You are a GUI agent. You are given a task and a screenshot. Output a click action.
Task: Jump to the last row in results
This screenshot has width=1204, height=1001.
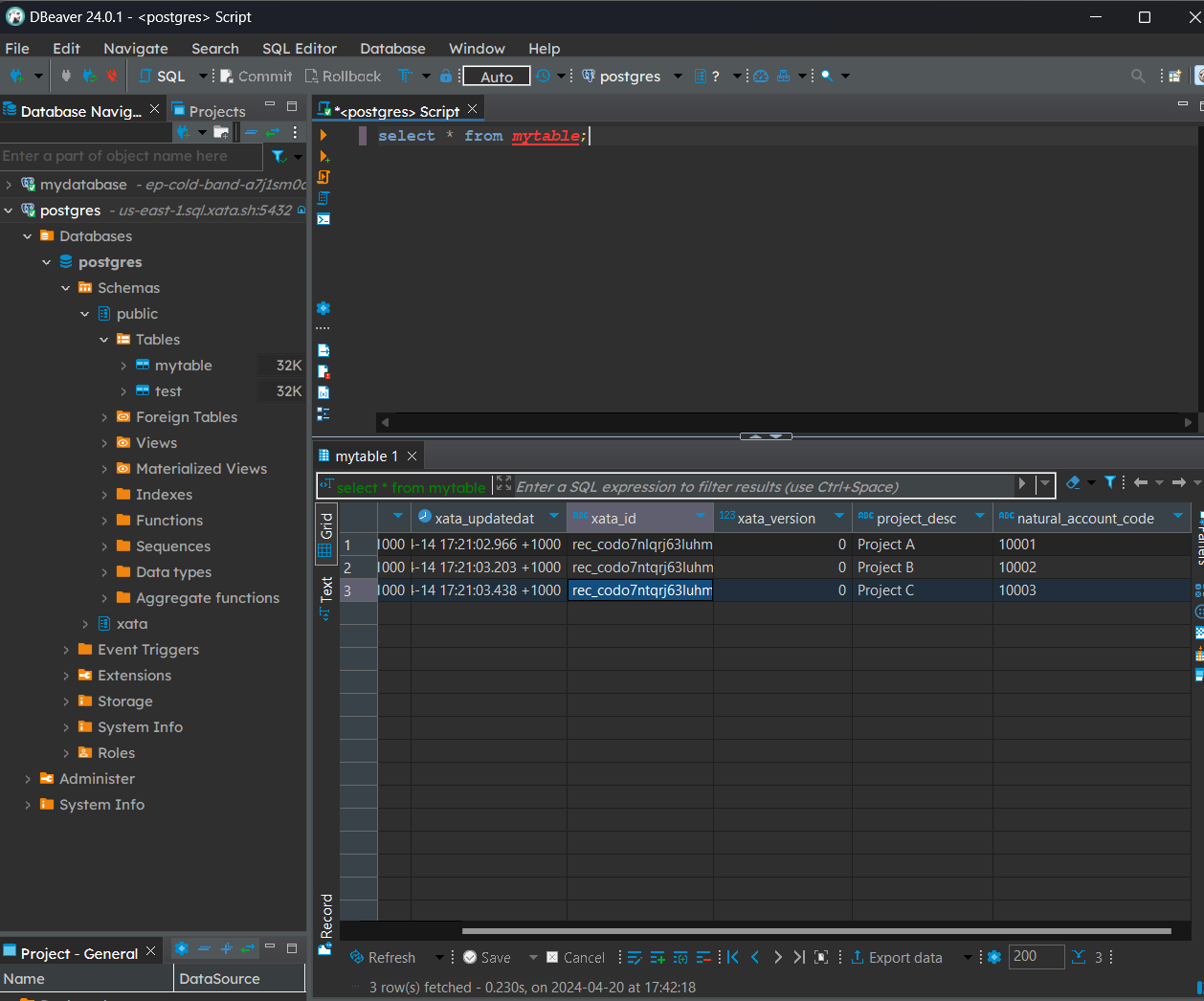point(798,957)
